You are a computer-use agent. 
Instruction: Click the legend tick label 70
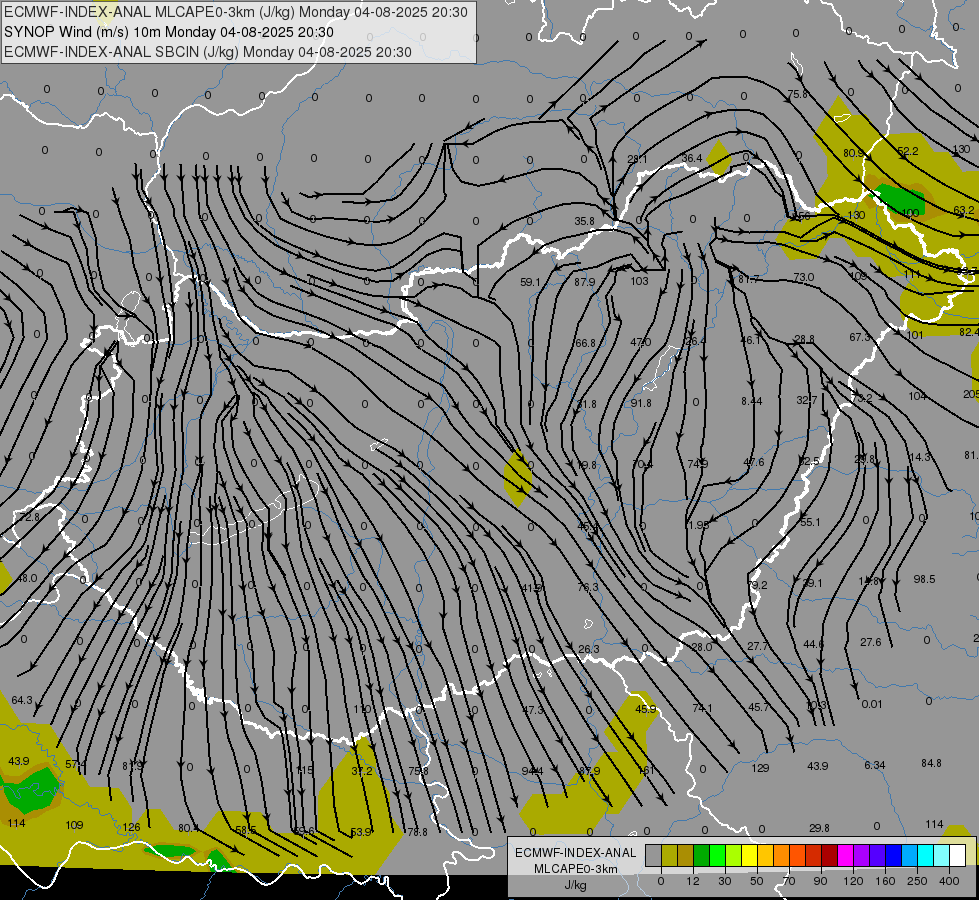click(789, 881)
